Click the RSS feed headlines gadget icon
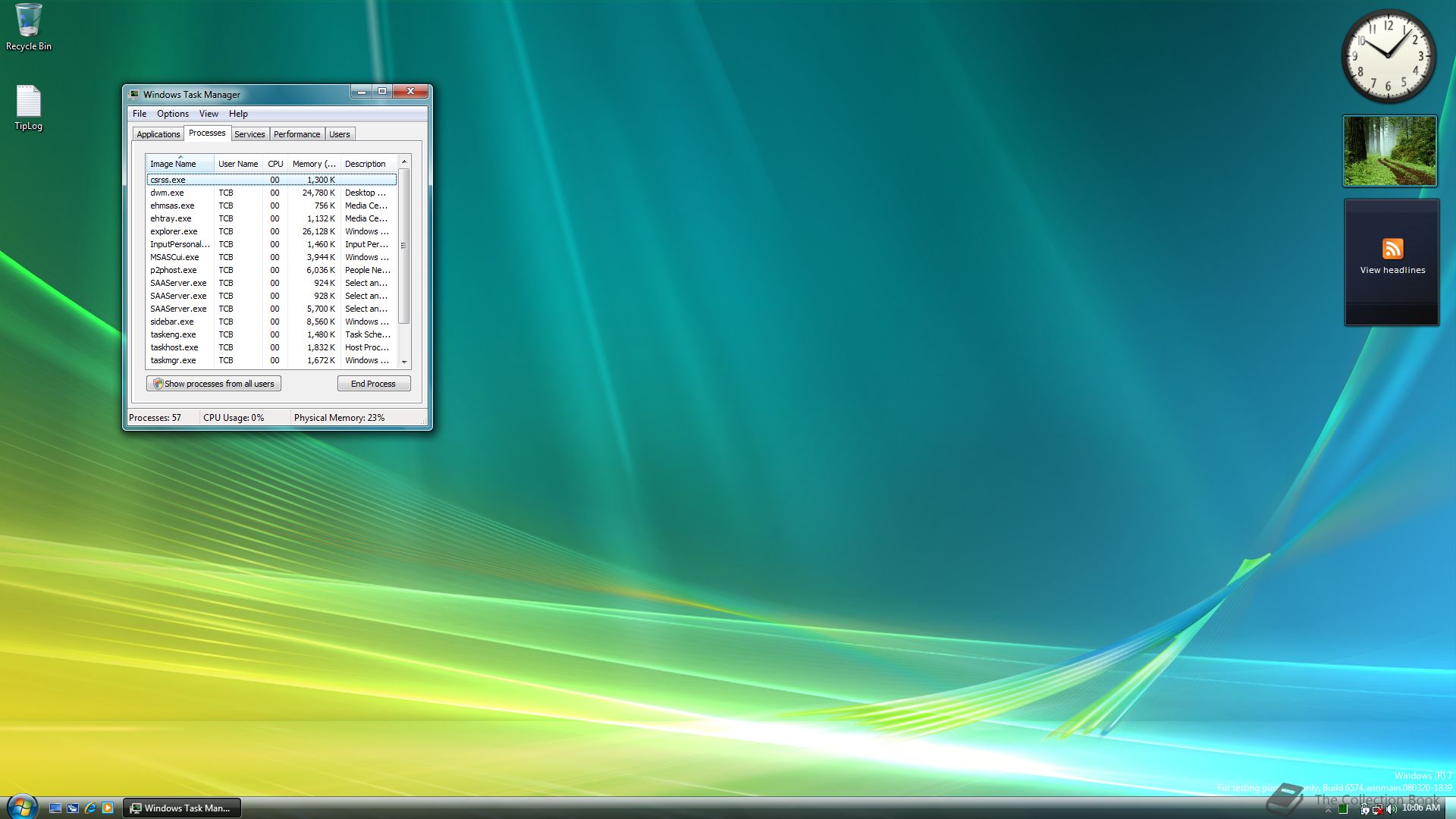 click(1392, 249)
